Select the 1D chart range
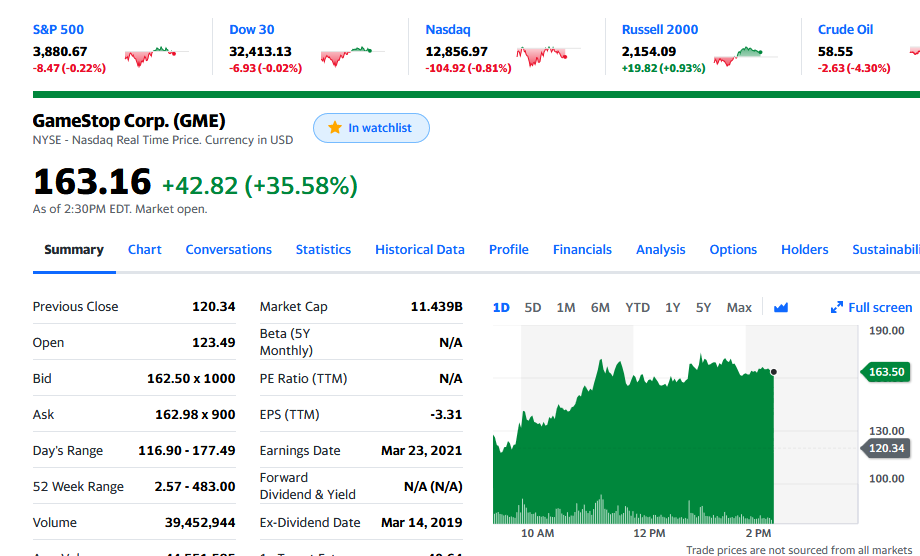 click(x=501, y=307)
